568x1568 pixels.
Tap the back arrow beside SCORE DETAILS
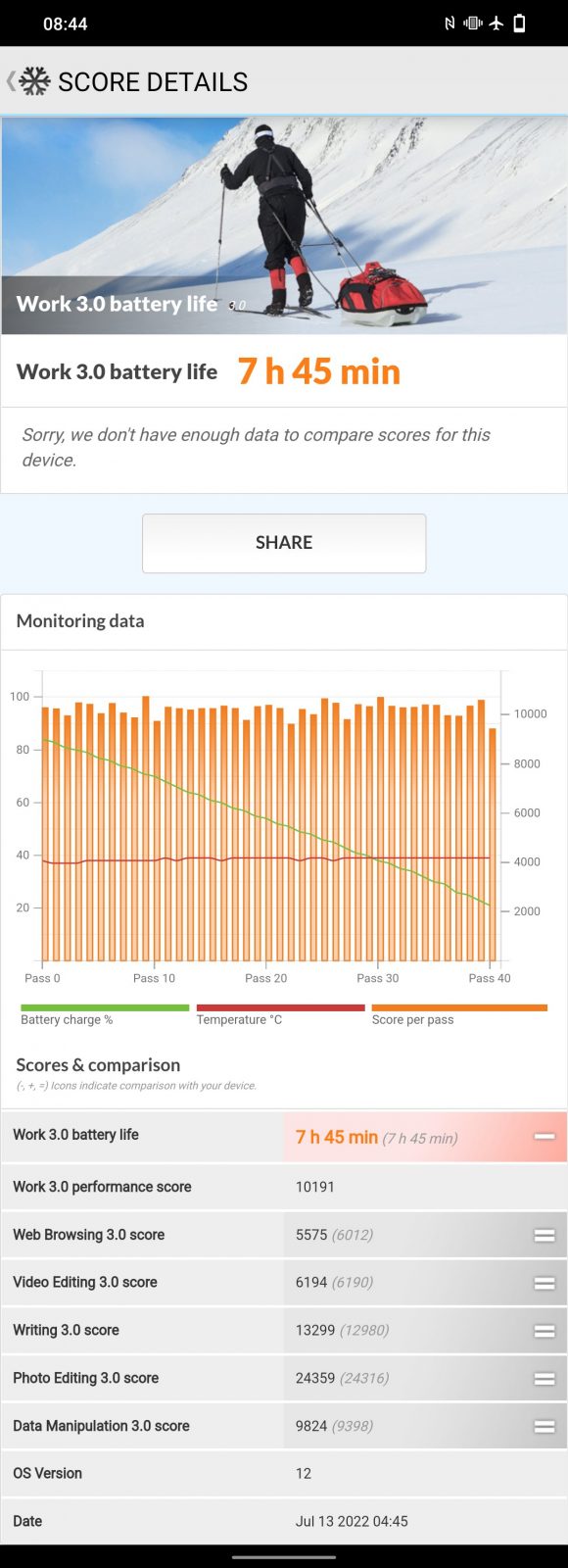[11, 81]
